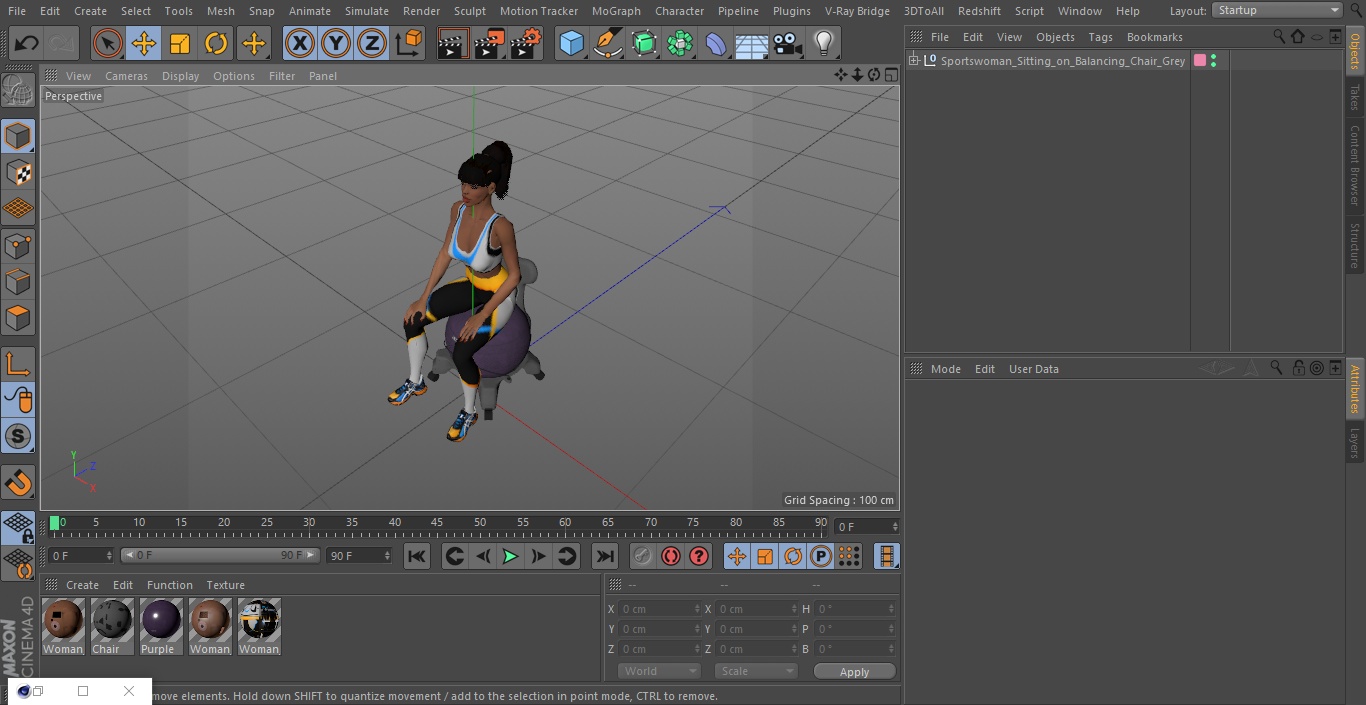Toggle autokeying button
The width and height of the screenshot is (1366, 705).
(x=671, y=557)
